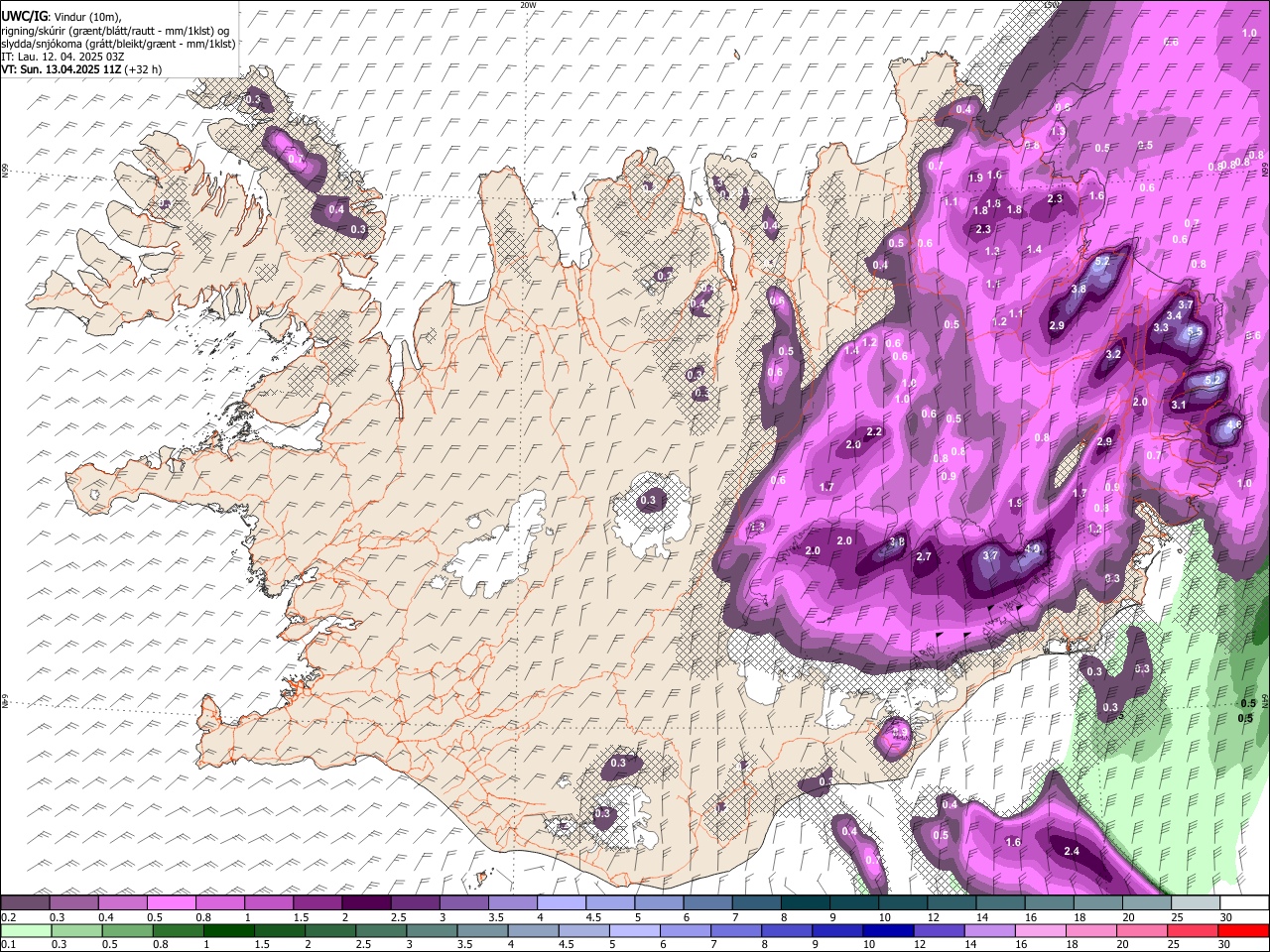The height and width of the screenshot is (952, 1270).
Task: Pick the darkest green lower-legend swatch labeled 1
Action: (x=228, y=930)
